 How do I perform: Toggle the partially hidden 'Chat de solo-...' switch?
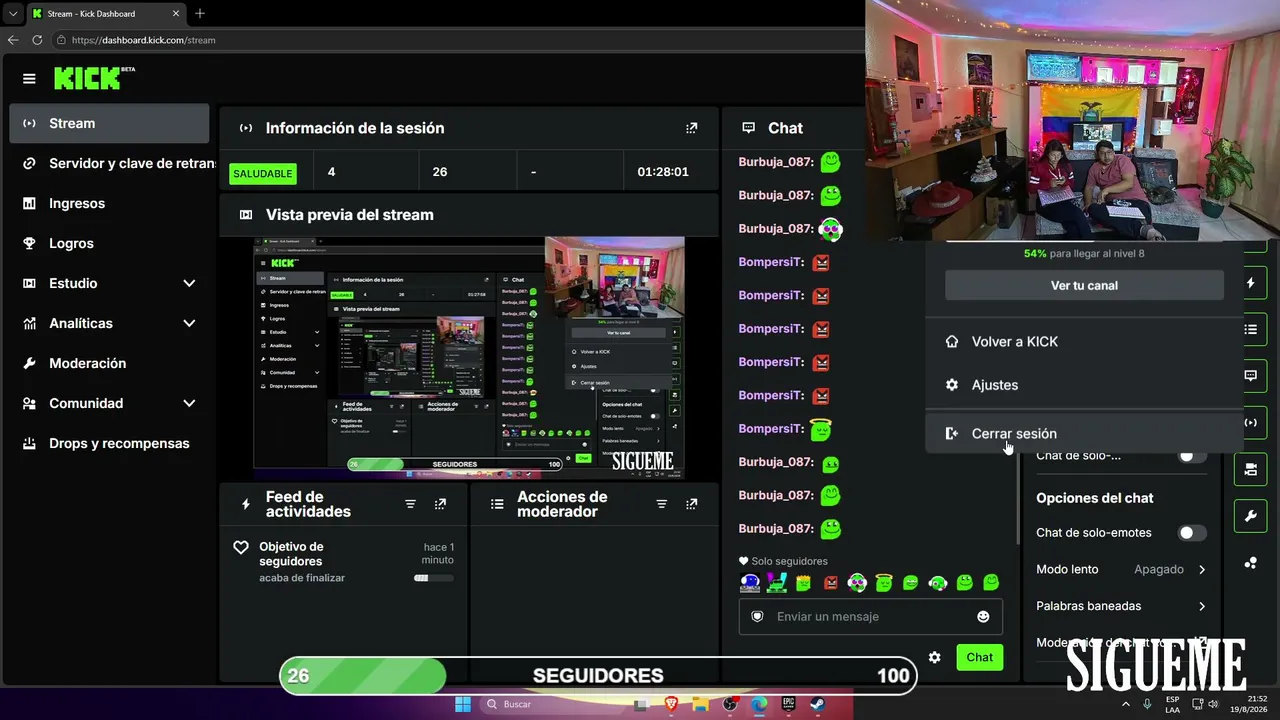tap(1192, 455)
